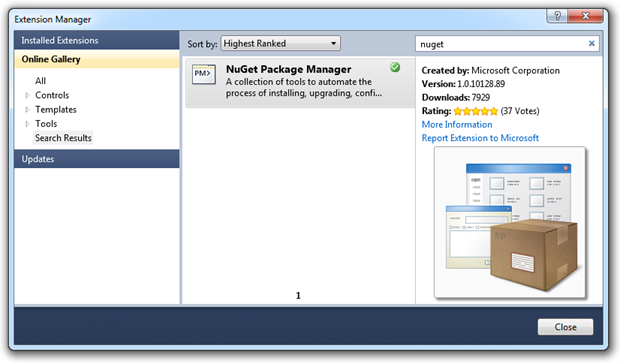Click the Downloads 7929 text
Screen dimensions: 620x364
point(456,97)
